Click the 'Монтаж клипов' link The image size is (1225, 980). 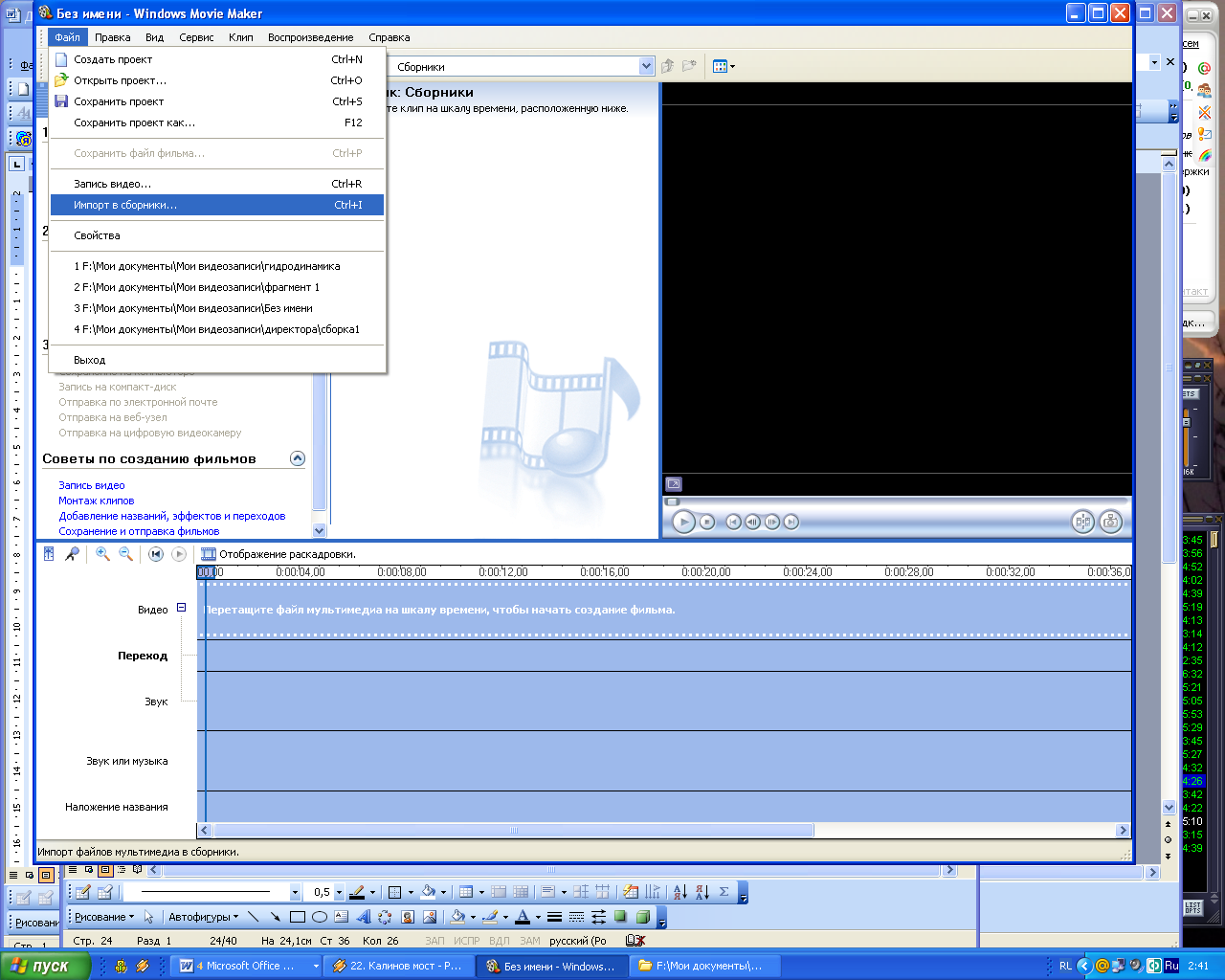click(x=97, y=501)
